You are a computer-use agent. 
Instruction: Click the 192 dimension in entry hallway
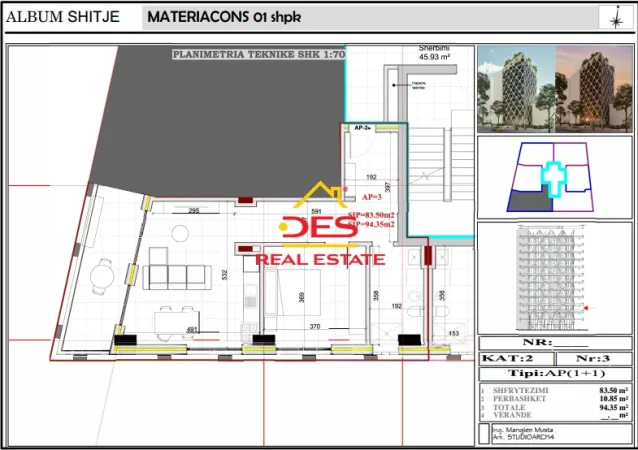pyautogui.click(x=371, y=177)
